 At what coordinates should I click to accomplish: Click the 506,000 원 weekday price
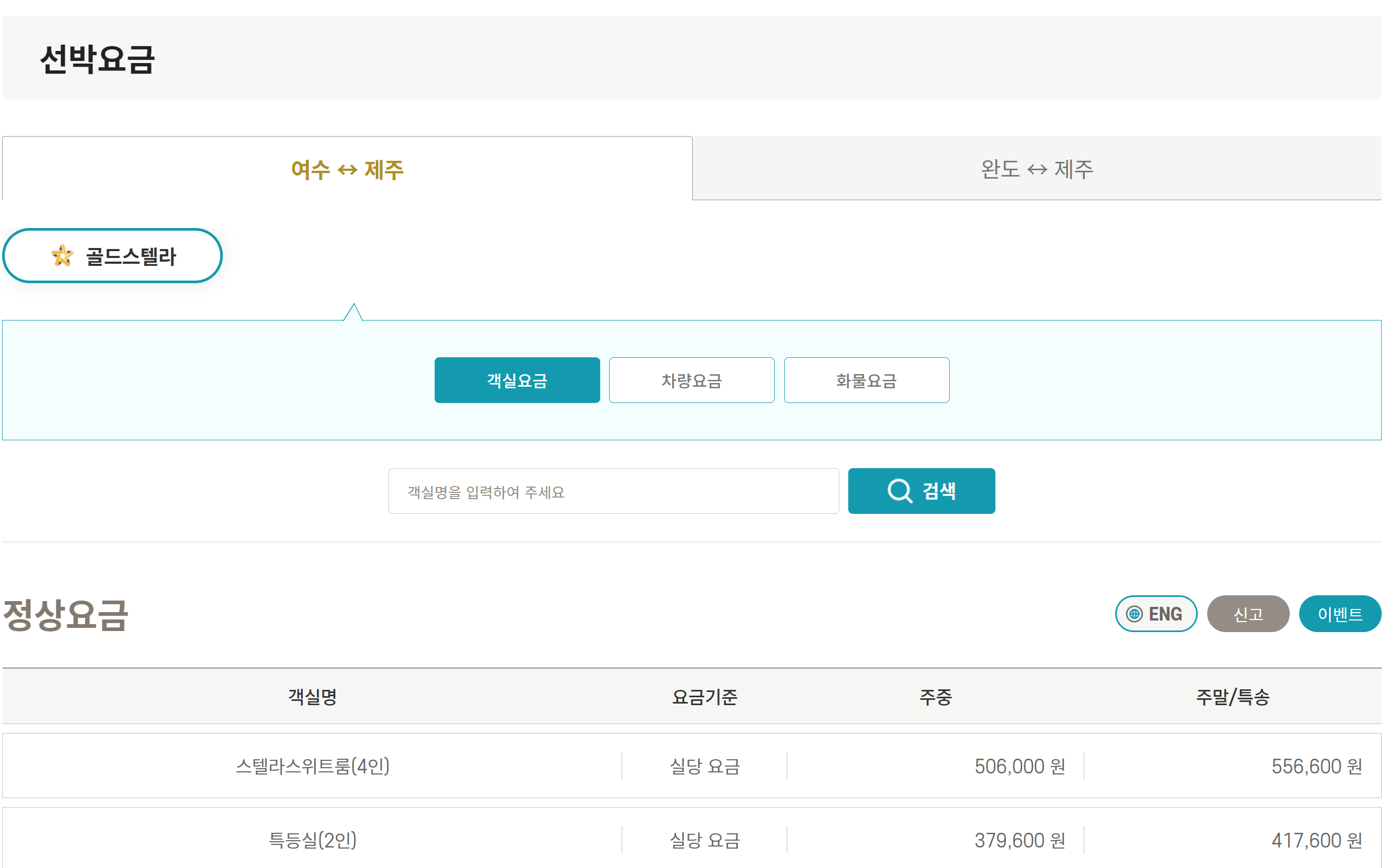[x=1020, y=767]
